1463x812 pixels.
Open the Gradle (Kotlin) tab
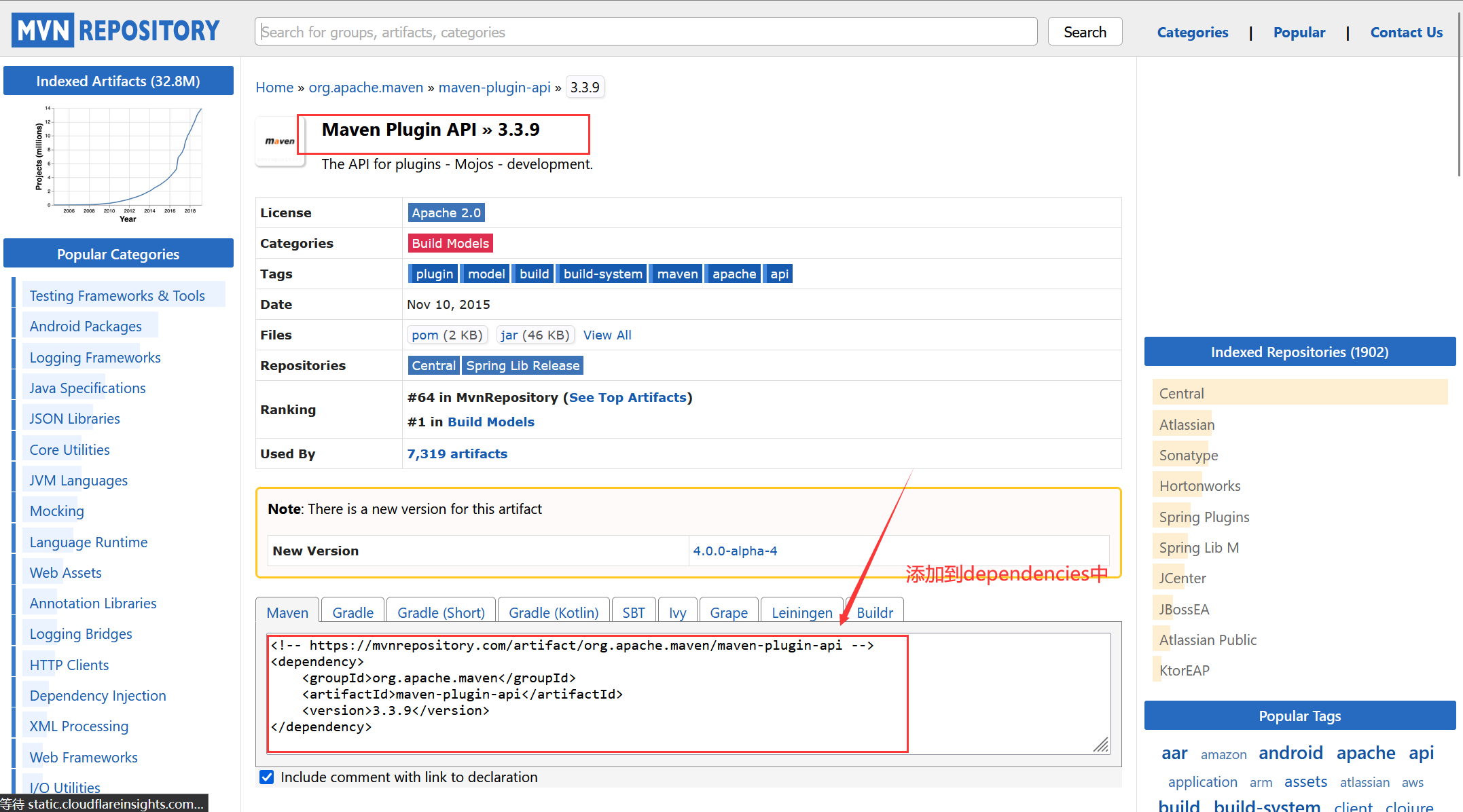553,612
